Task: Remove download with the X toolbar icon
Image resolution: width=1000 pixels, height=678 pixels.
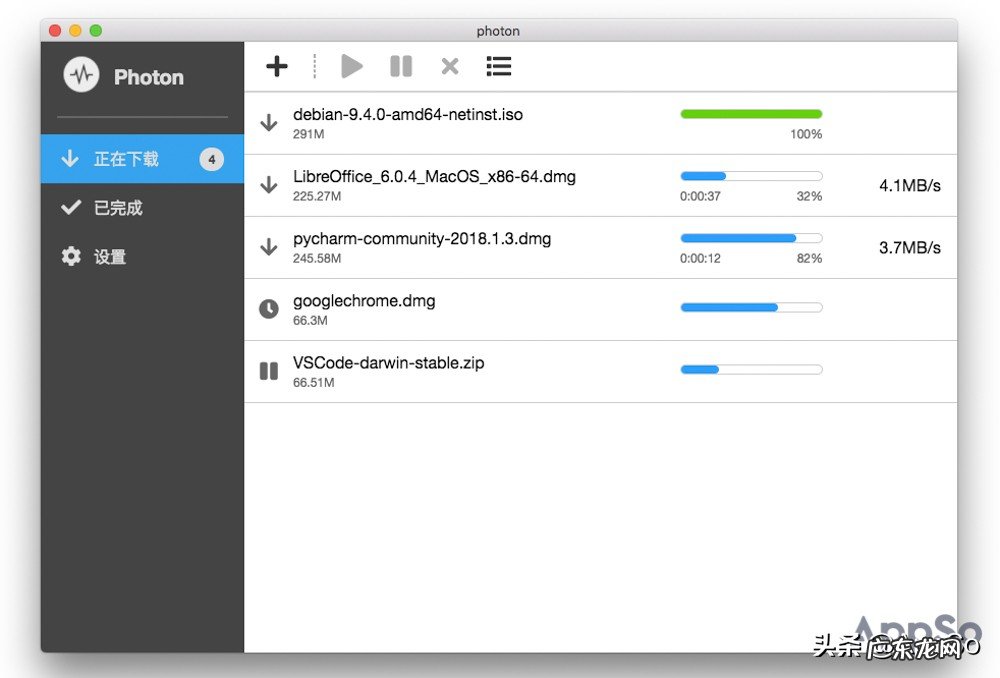Action: click(450, 66)
